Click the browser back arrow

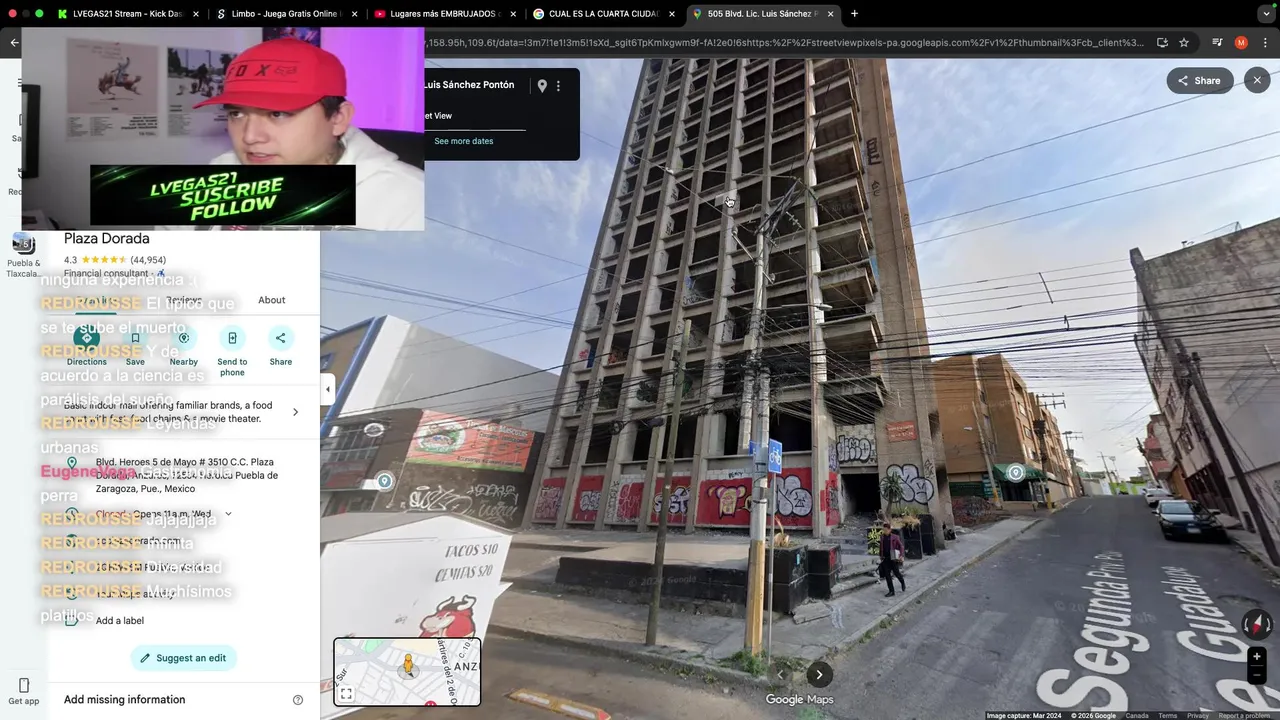(14, 42)
